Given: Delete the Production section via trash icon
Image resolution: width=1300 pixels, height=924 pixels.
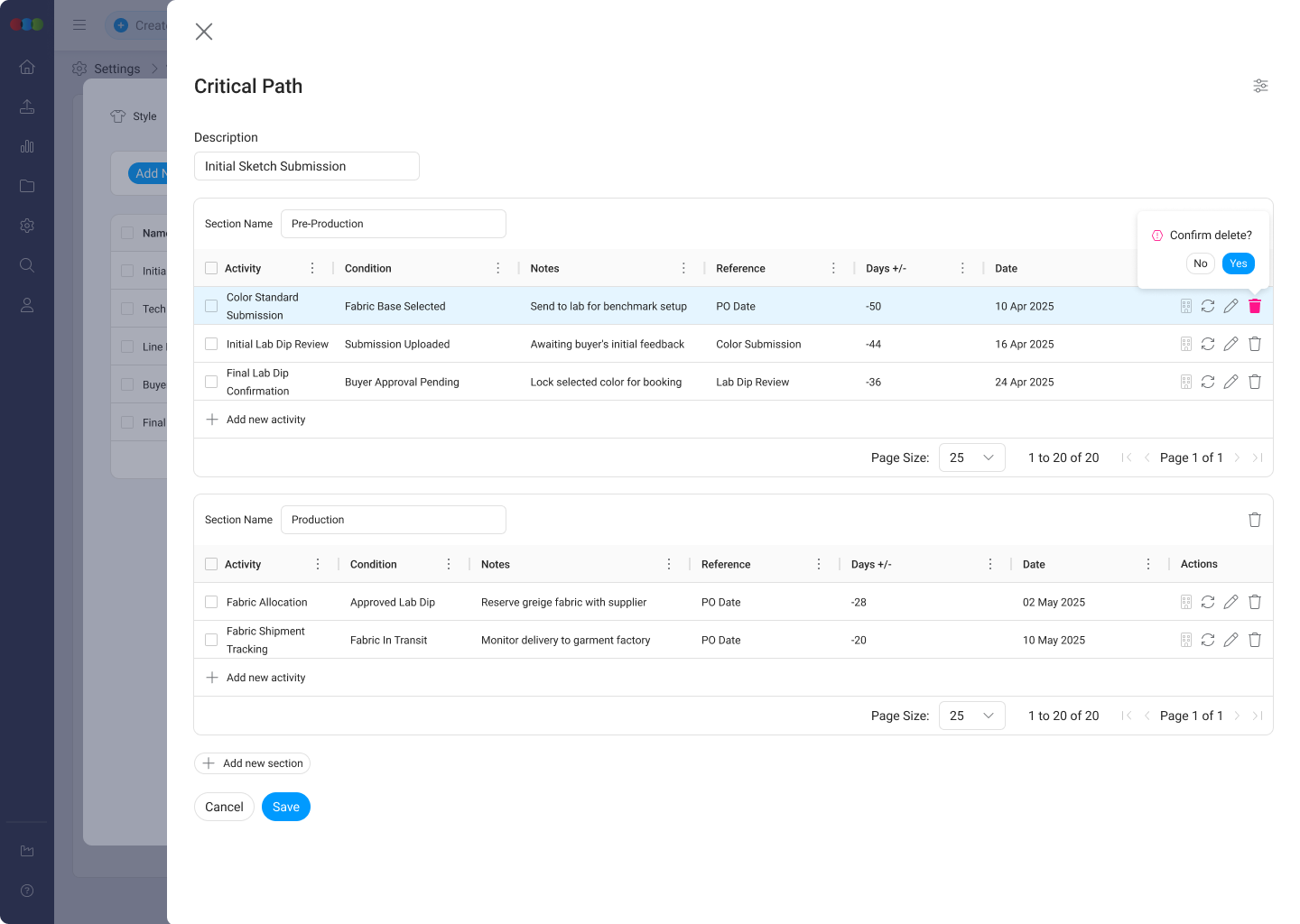Looking at the screenshot, I should click(1254, 520).
